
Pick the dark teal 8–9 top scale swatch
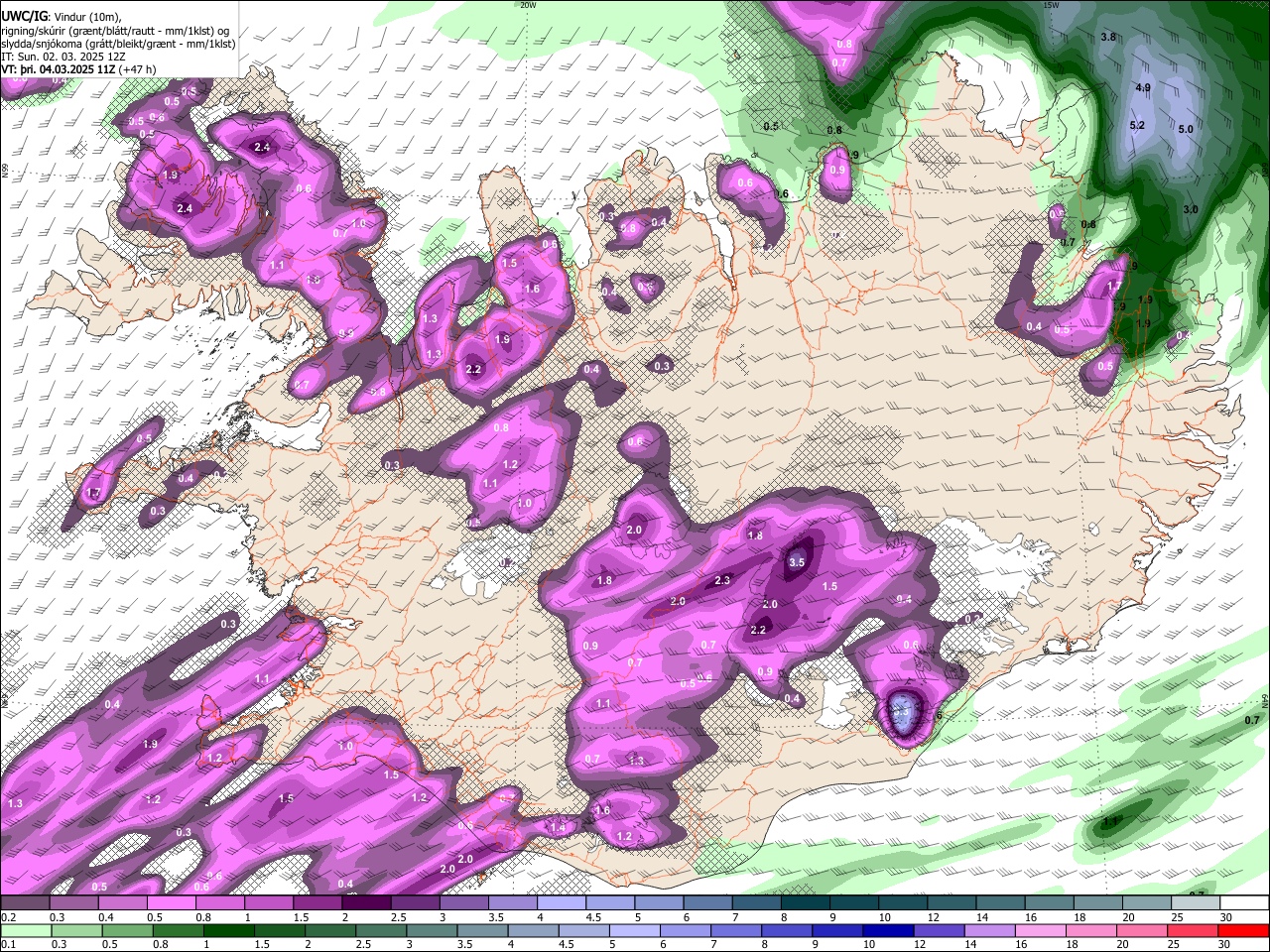806,903
